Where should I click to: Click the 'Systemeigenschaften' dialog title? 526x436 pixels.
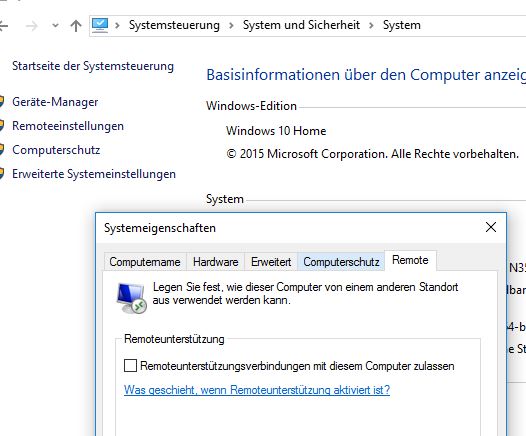pos(160,228)
